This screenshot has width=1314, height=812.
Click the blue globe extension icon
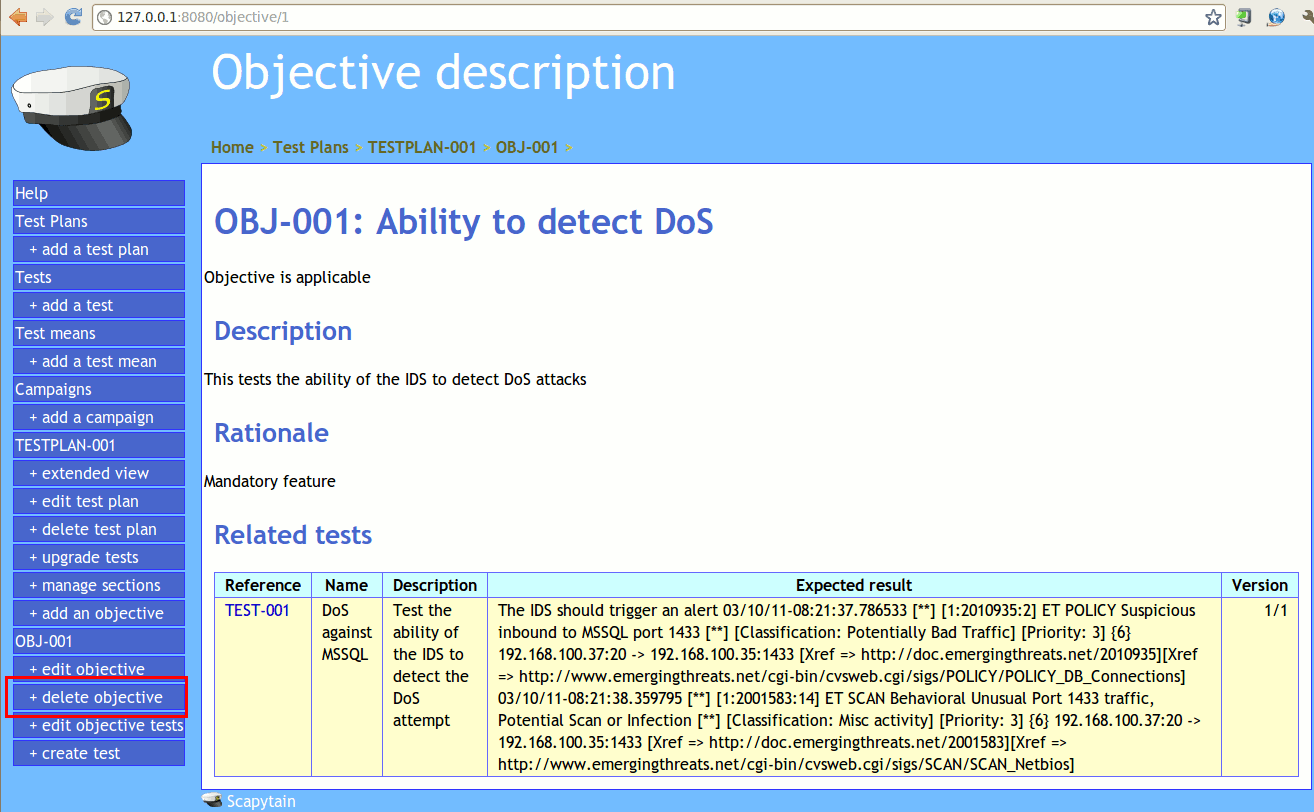1275,17
